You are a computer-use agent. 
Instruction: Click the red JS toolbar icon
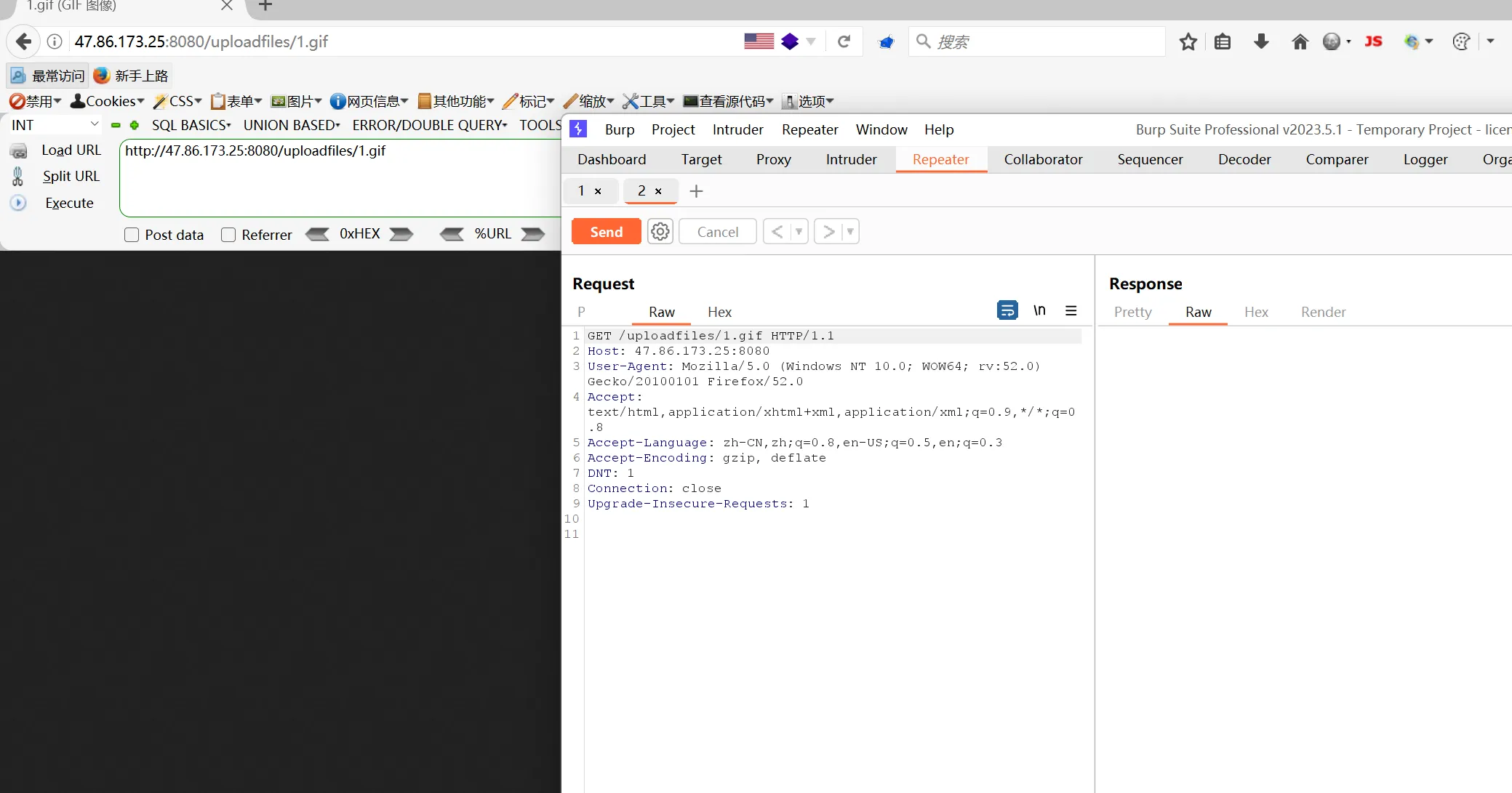1373,41
